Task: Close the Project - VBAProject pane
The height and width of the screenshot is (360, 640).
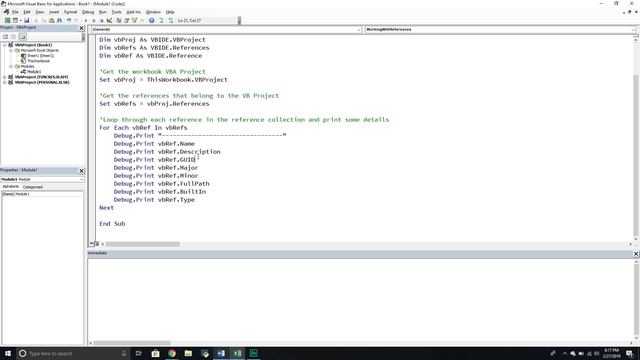Action: [81, 28]
